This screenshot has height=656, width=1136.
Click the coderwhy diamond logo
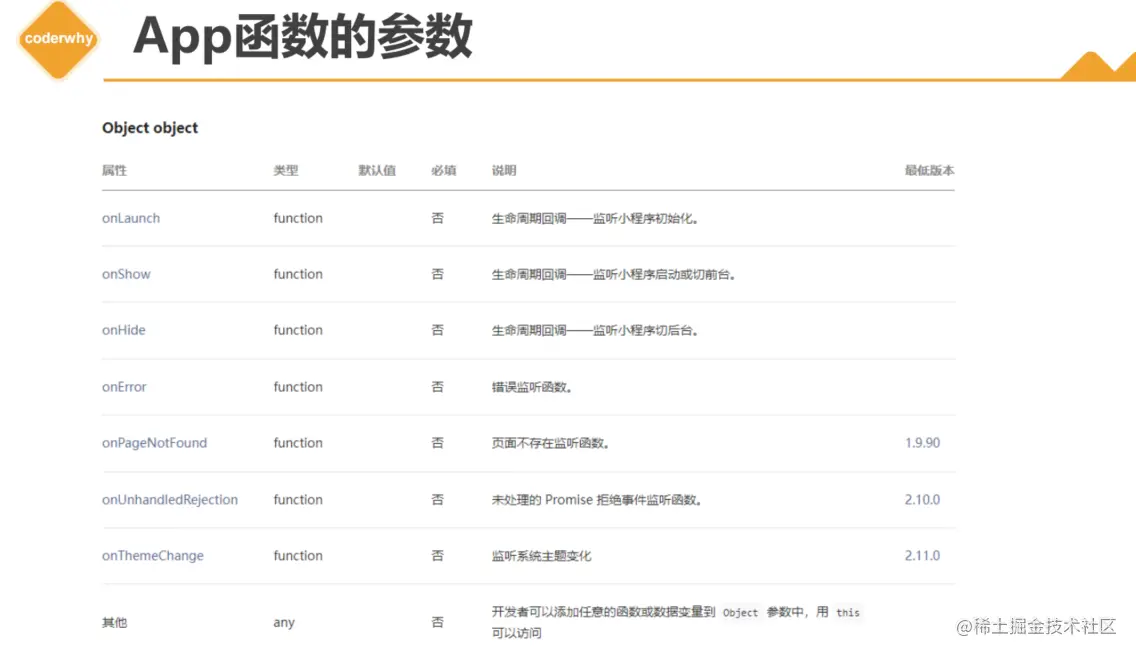[x=58, y=39]
